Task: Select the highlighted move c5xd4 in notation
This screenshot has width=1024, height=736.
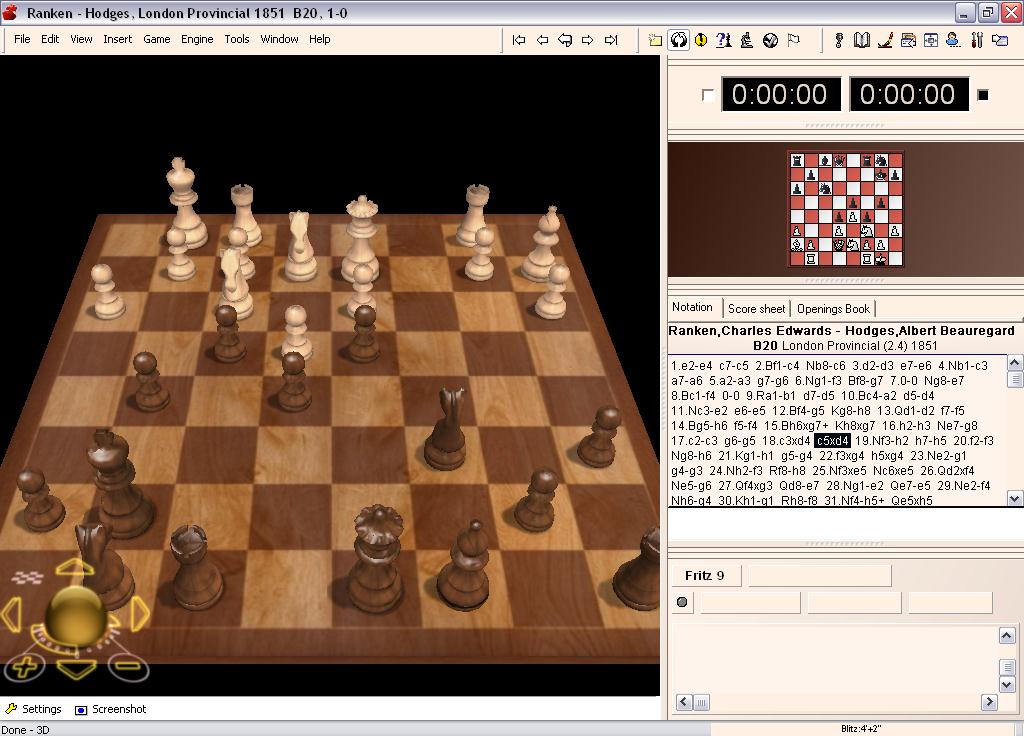Action: click(x=833, y=440)
